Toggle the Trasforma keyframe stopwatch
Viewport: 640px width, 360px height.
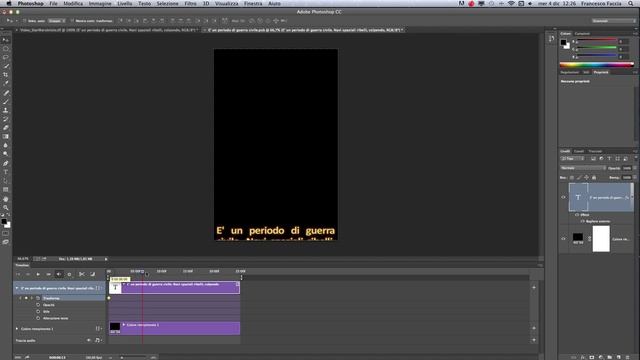tap(38, 298)
